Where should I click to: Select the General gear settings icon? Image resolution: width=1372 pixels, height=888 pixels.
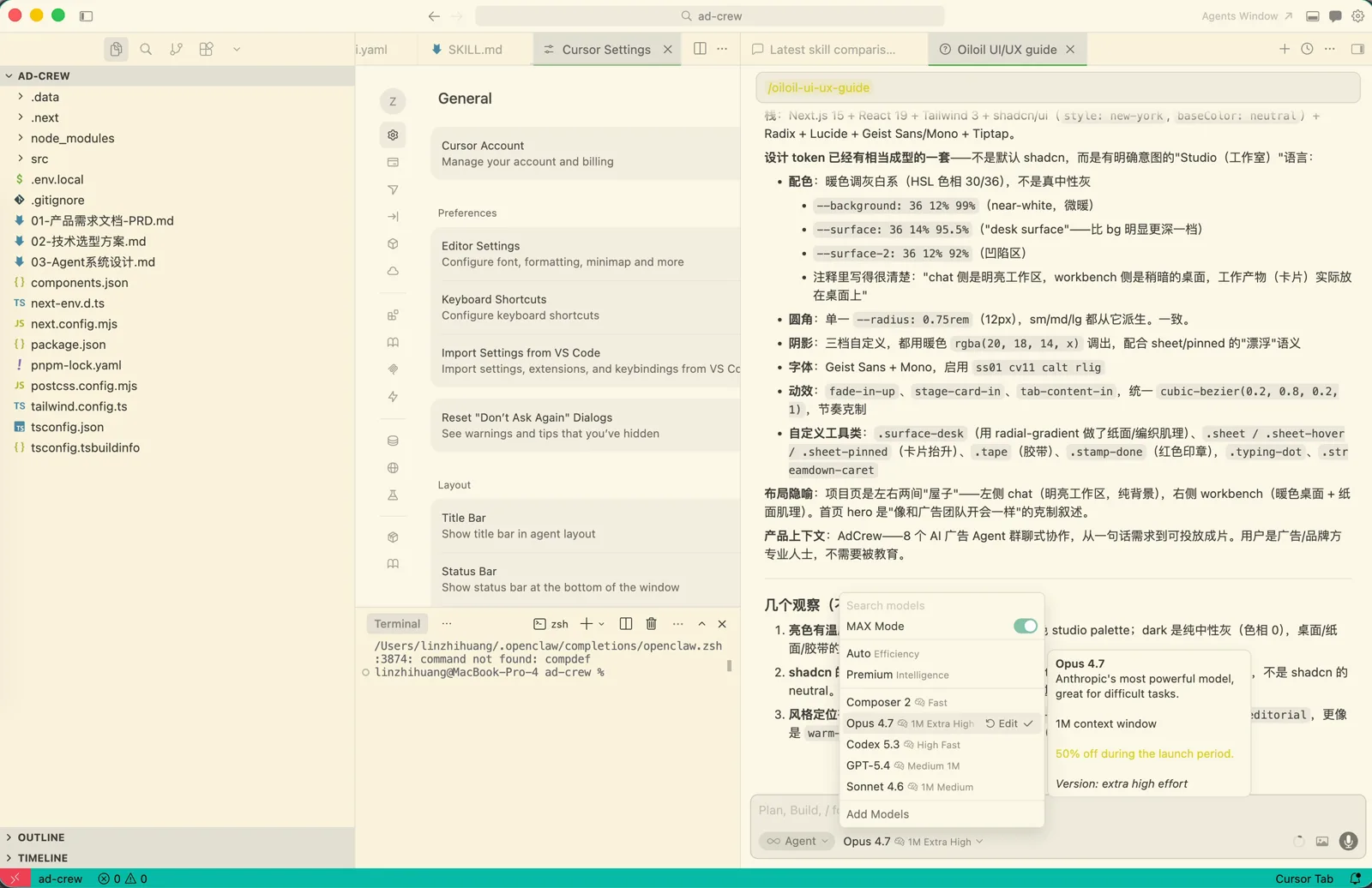393,135
